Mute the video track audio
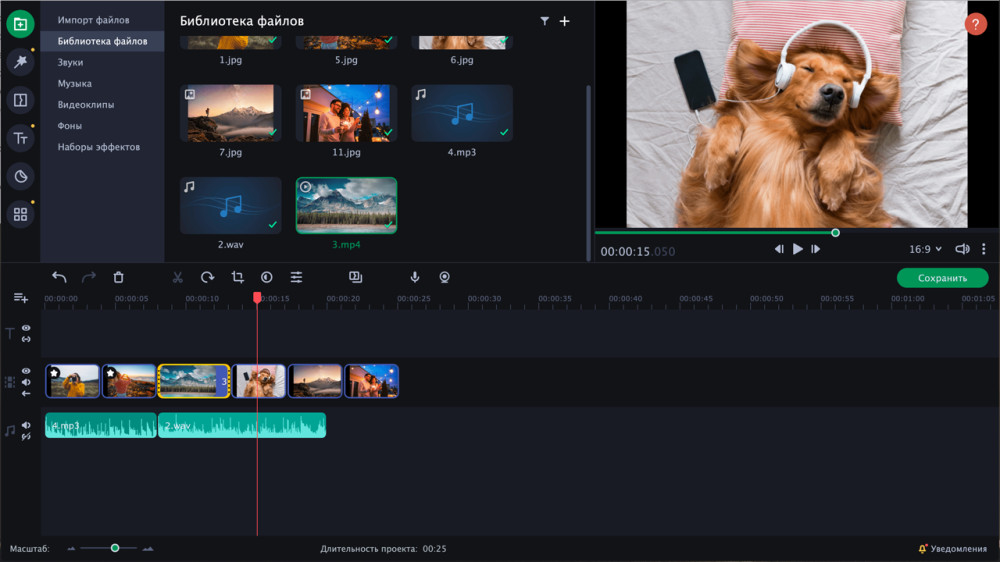This screenshot has width=1000, height=562. pyautogui.click(x=26, y=382)
